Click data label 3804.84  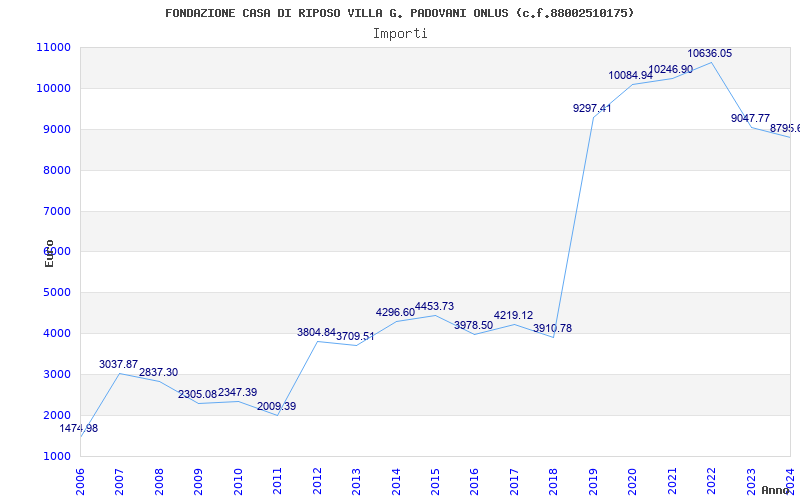pyautogui.click(x=316, y=333)
